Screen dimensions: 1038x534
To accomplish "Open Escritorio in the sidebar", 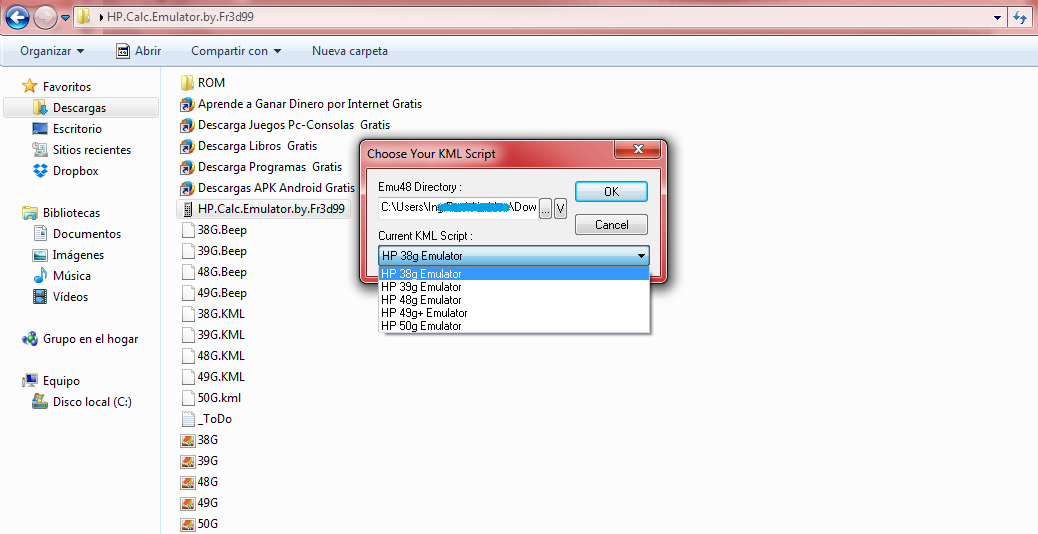I will pyautogui.click(x=77, y=129).
